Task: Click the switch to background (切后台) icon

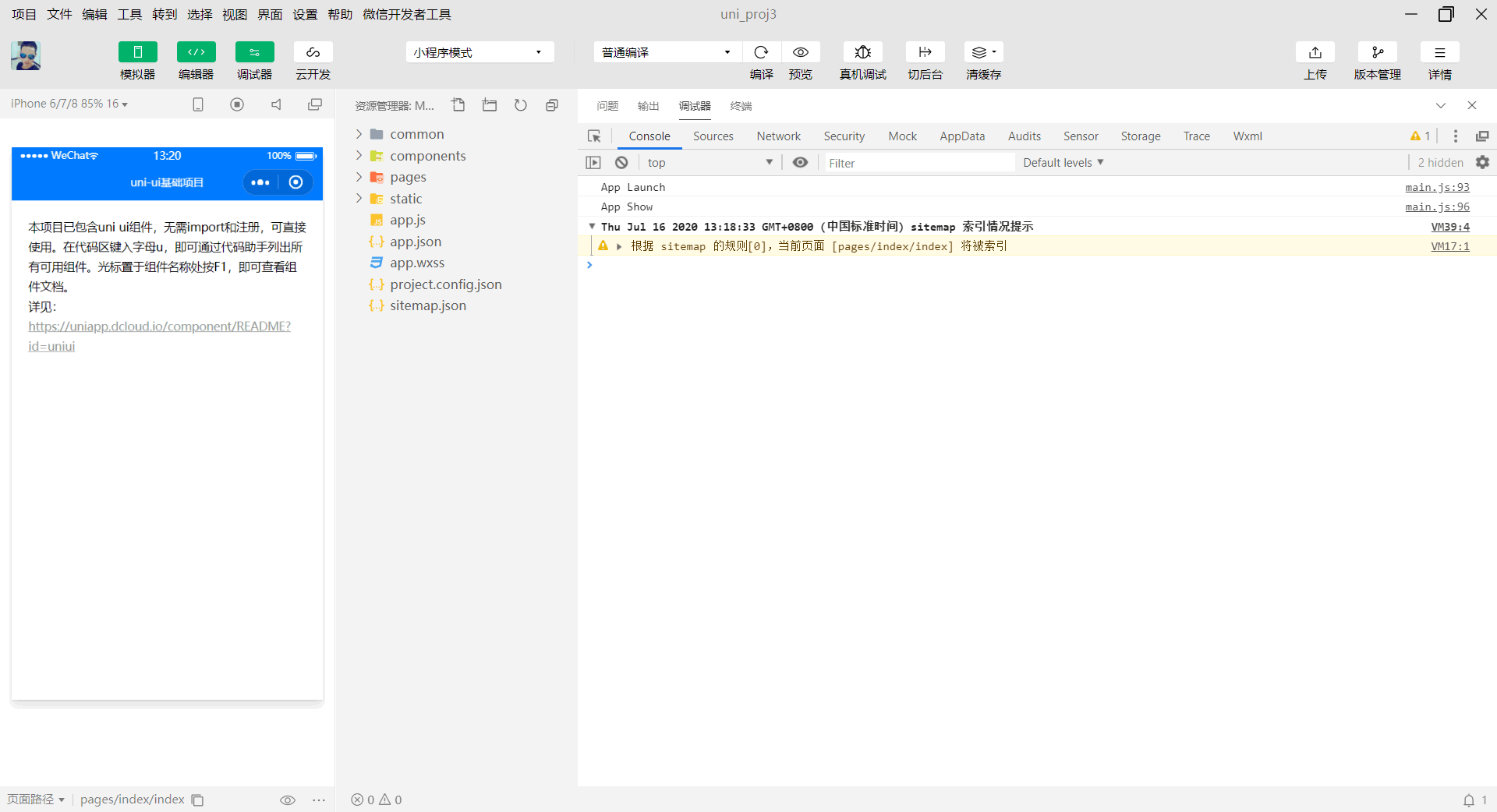Action: (x=925, y=52)
